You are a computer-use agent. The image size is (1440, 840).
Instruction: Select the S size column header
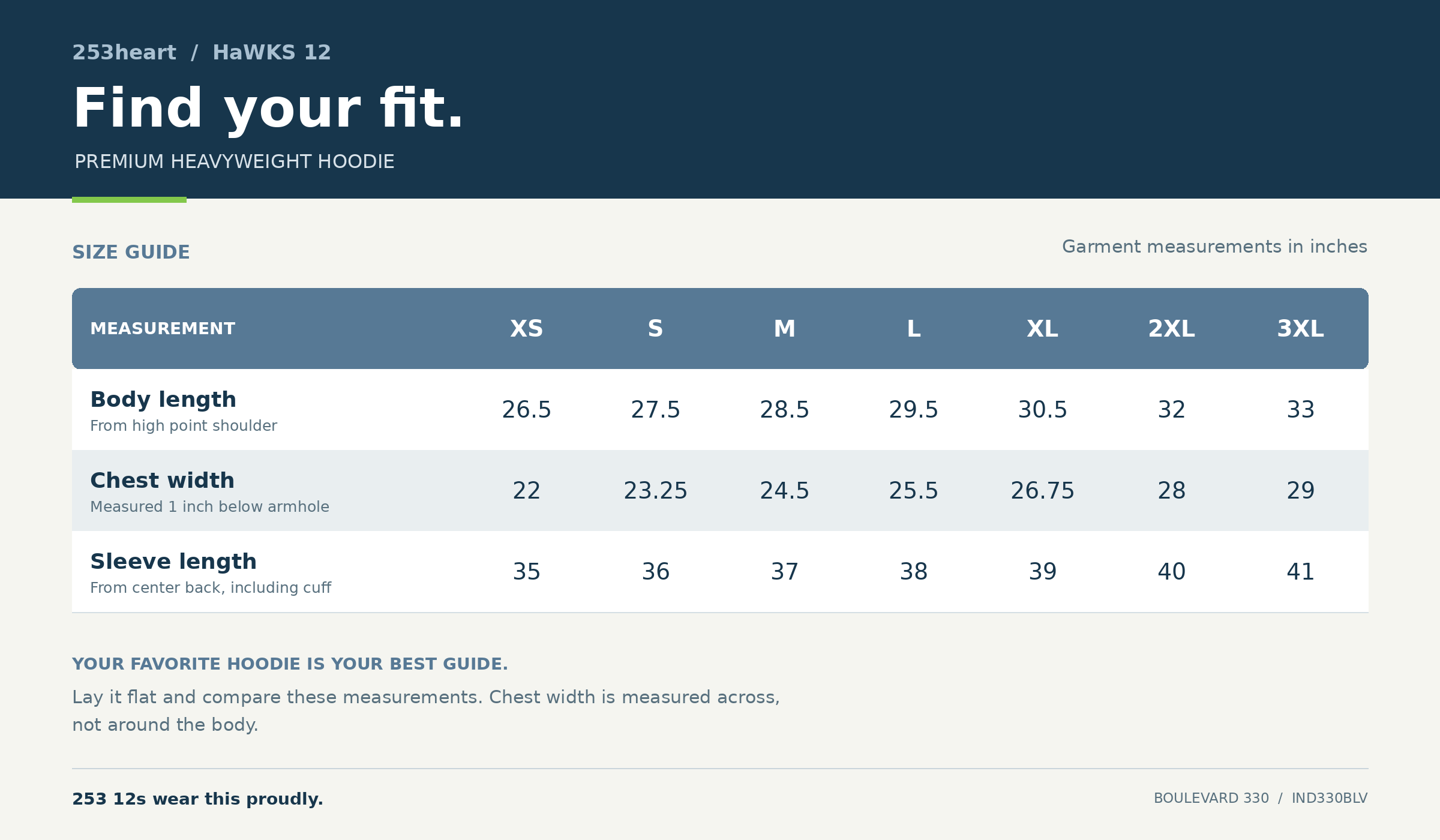(x=656, y=329)
